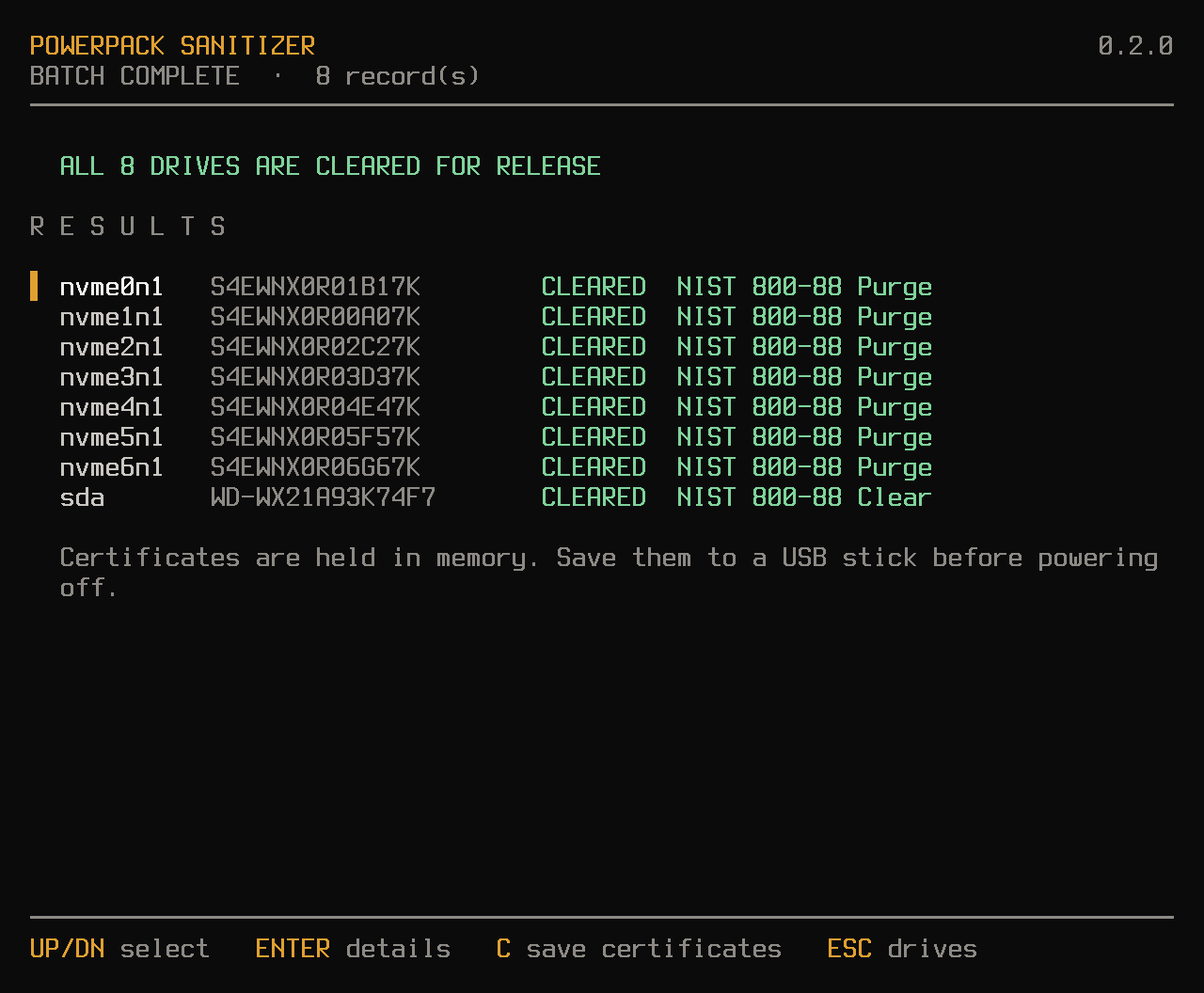
Task: Click the ENTER details shortcut
Action: pos(353,949)
